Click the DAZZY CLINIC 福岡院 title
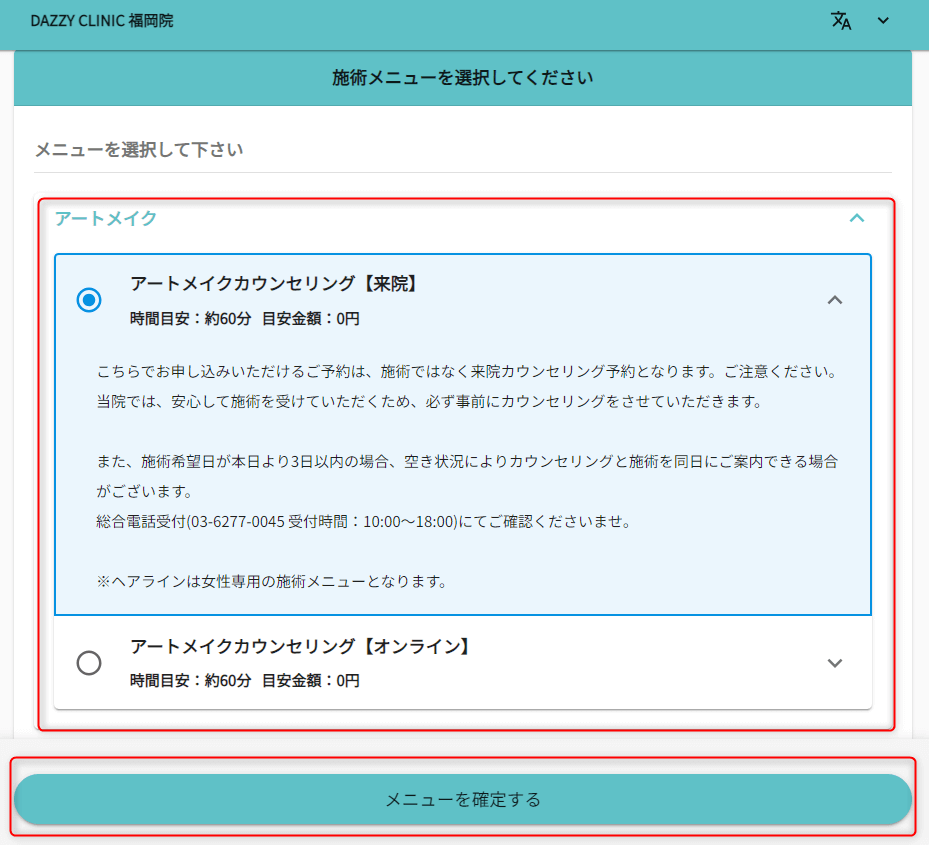 [102, 21]
